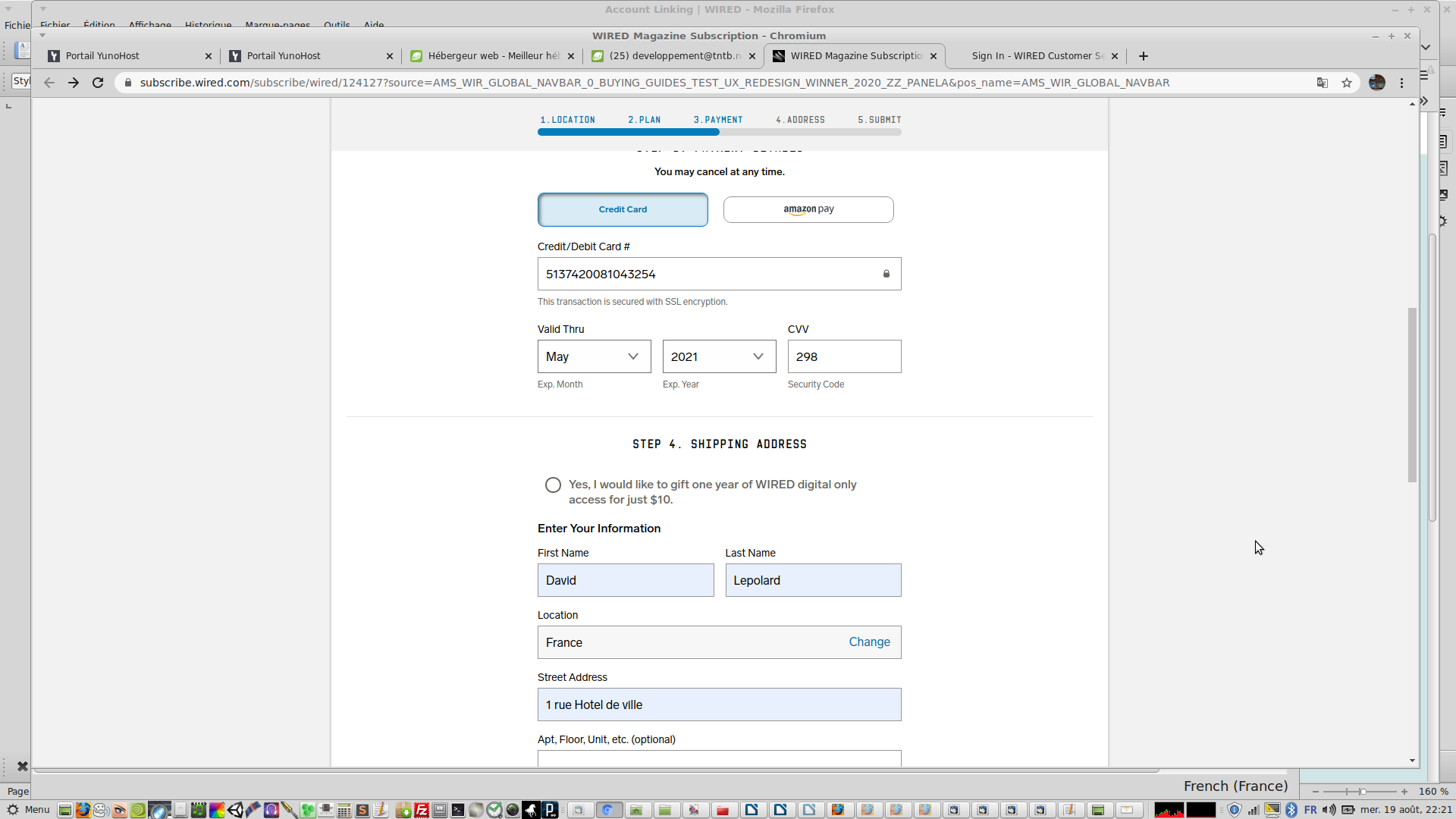Click the zoom slider in status bar
The width and height of the screenshot is (1456, 819).
click(x=1362, y=791)
